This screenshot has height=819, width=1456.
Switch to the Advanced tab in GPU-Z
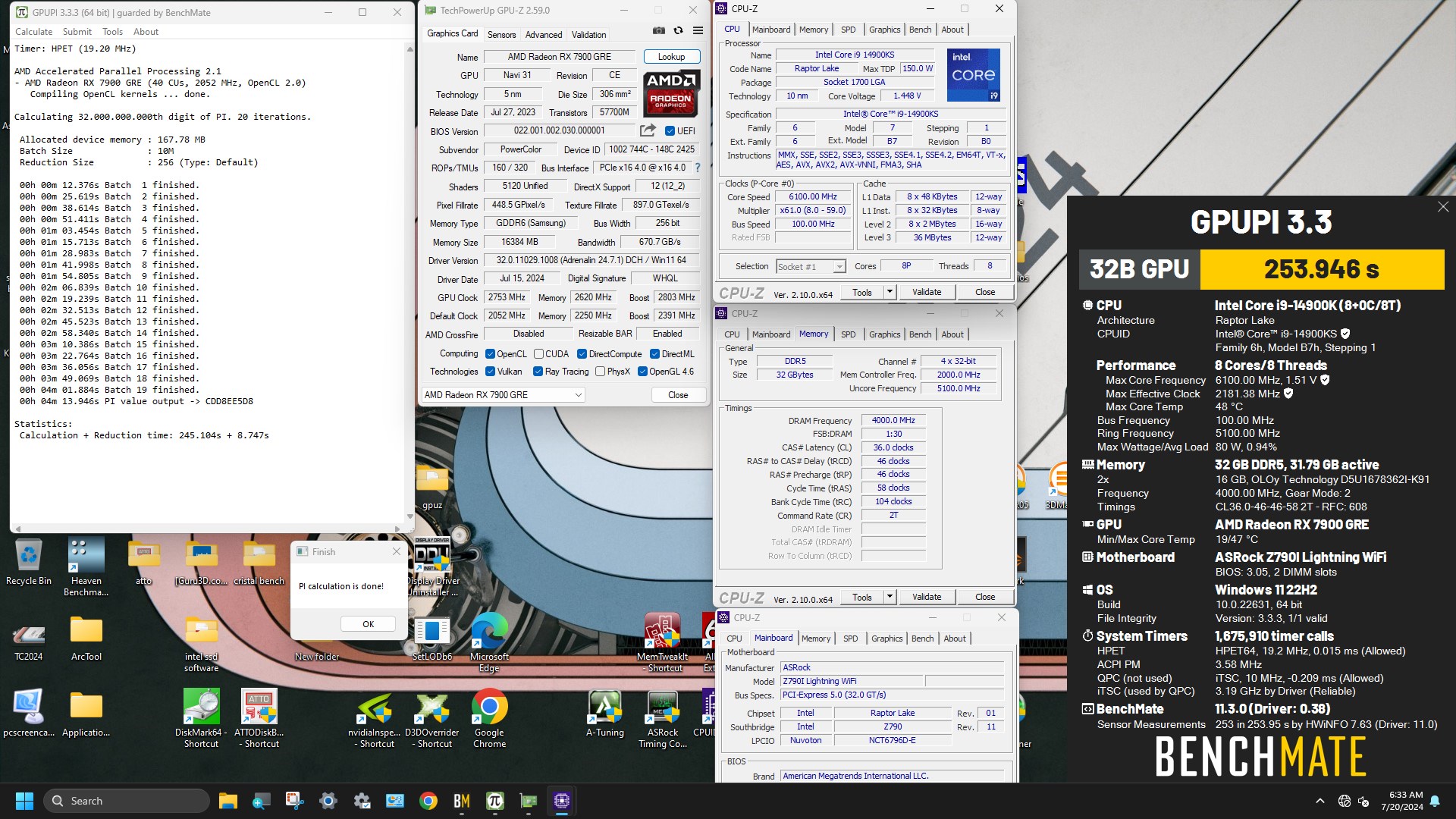544,35
